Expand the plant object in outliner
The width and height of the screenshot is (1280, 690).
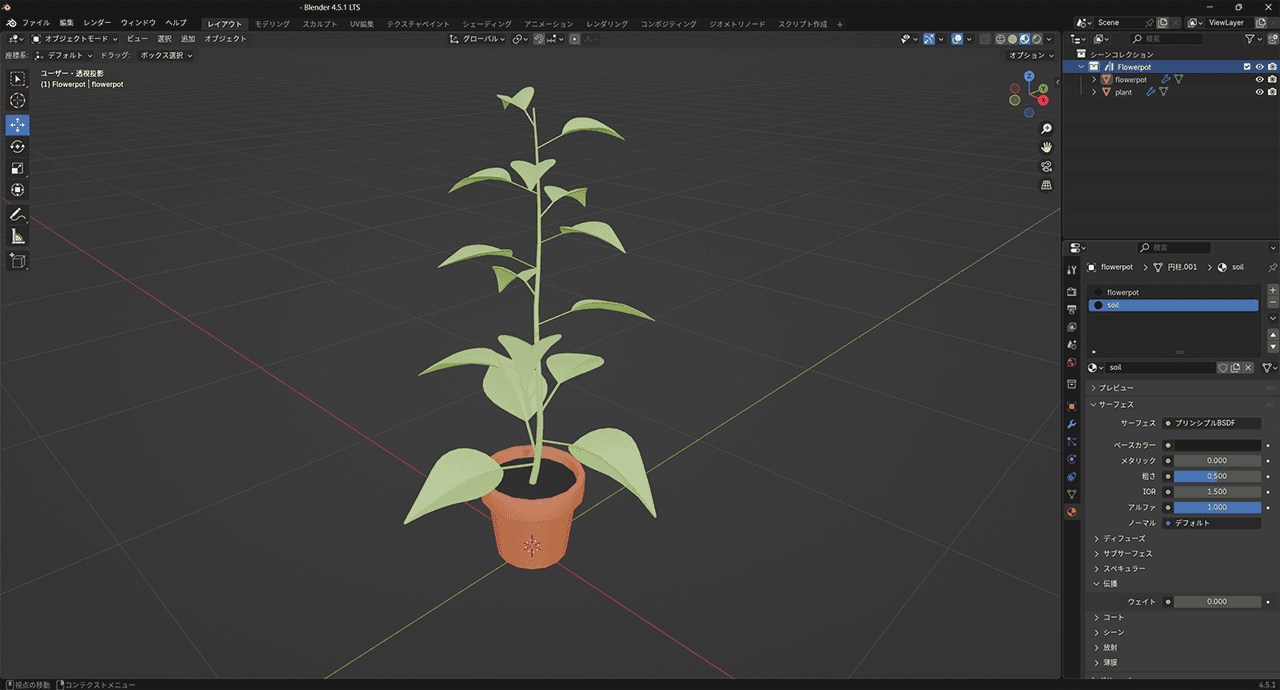click(x=1094, y=92)
